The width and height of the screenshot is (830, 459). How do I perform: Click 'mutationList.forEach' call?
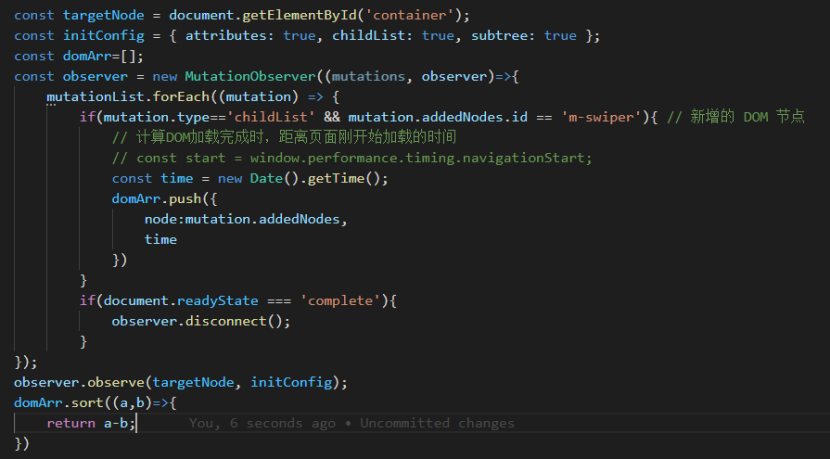[128, 97]
